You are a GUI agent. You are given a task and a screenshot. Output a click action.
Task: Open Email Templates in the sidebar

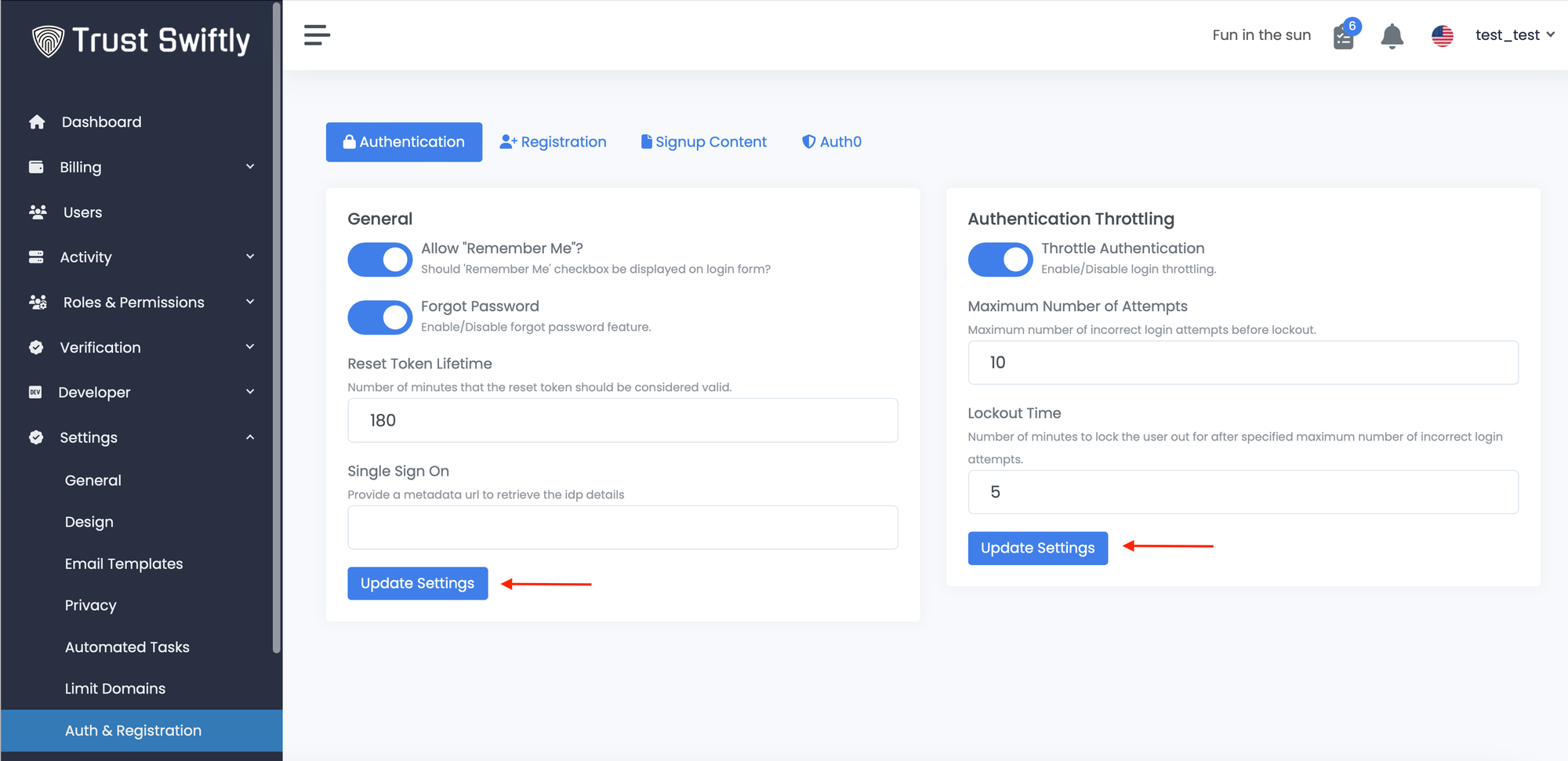point(124,564)
